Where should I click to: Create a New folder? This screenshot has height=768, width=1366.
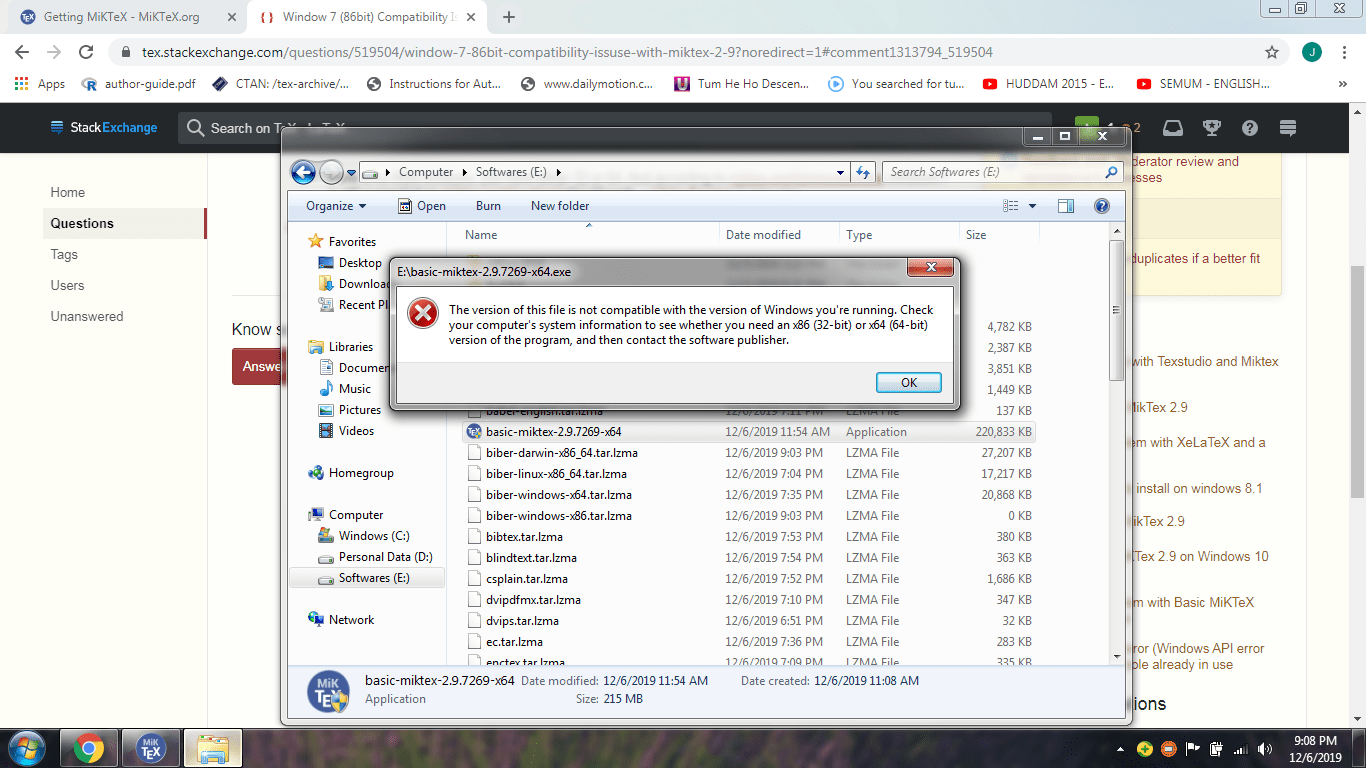pyautogui.click(x=560, y=206)
